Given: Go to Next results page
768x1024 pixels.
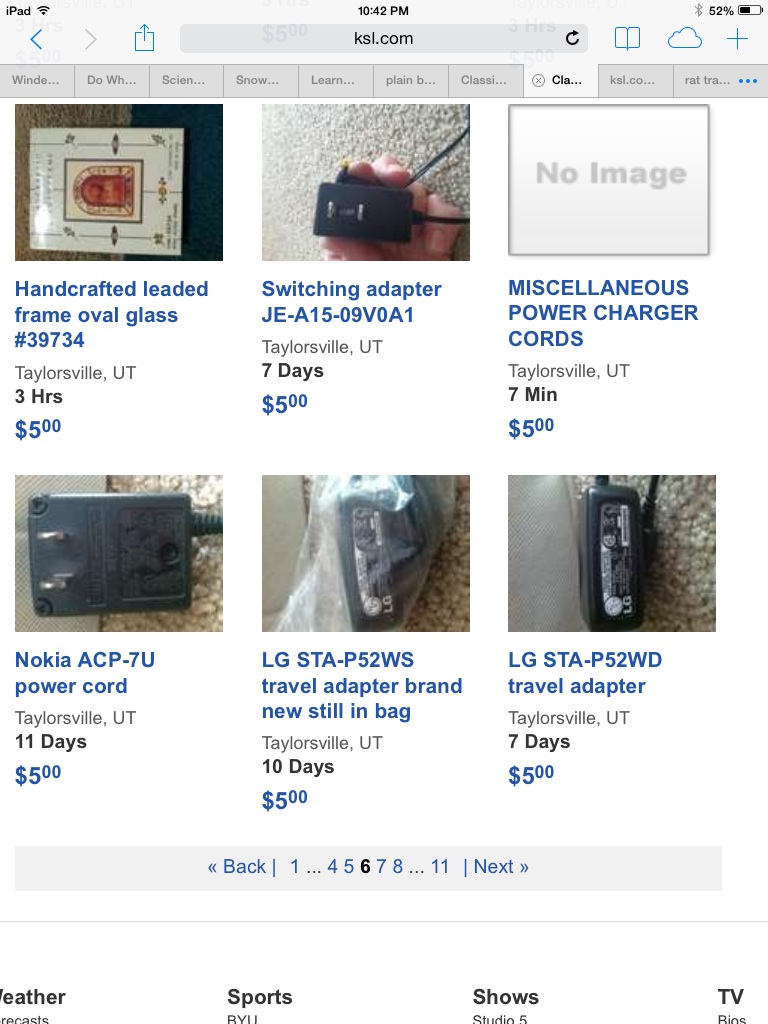Looking at the screenshot, I should [x=500, y=867].
